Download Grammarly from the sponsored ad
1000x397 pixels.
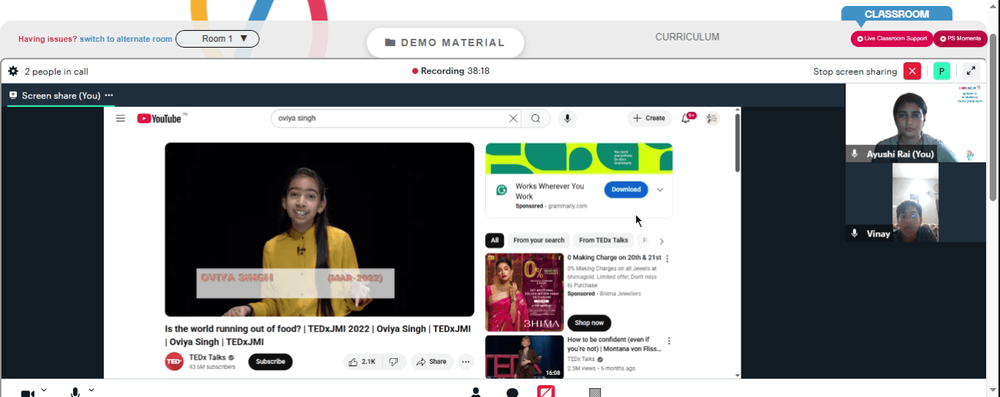click(x=626, y=190)
